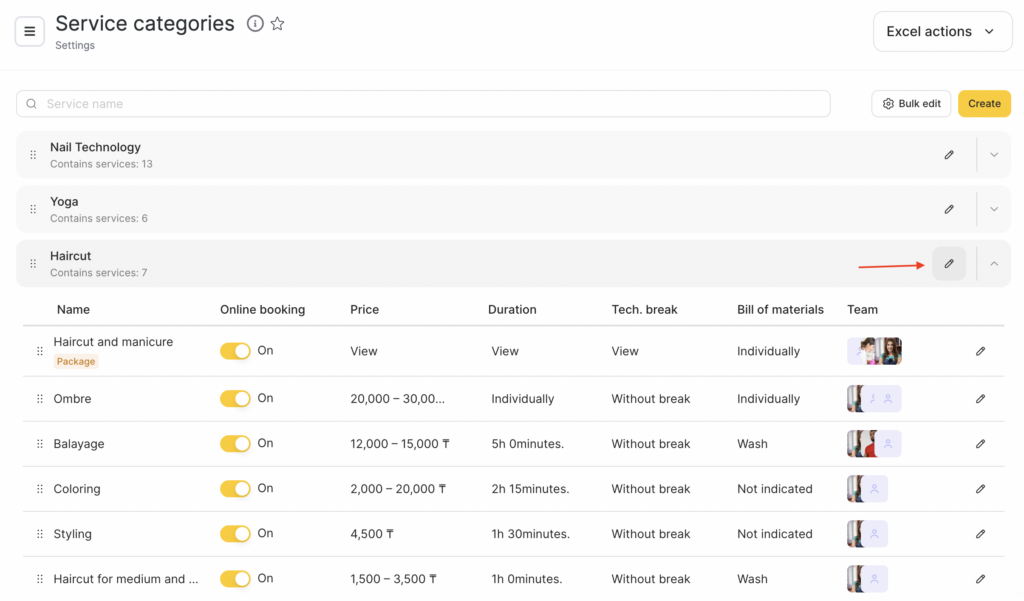Image resolution: width=1024 pixels, height=601 pixels.
Task: Click the Bulk edit button
Action: click(911, 104)
